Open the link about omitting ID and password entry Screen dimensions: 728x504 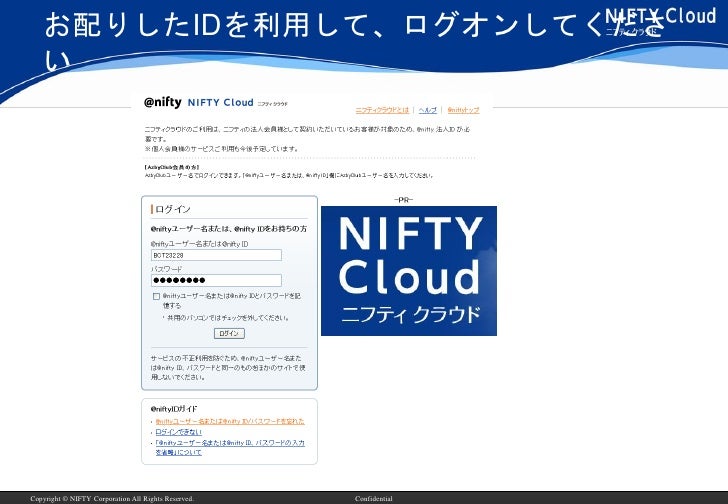[x=230, y=447]
